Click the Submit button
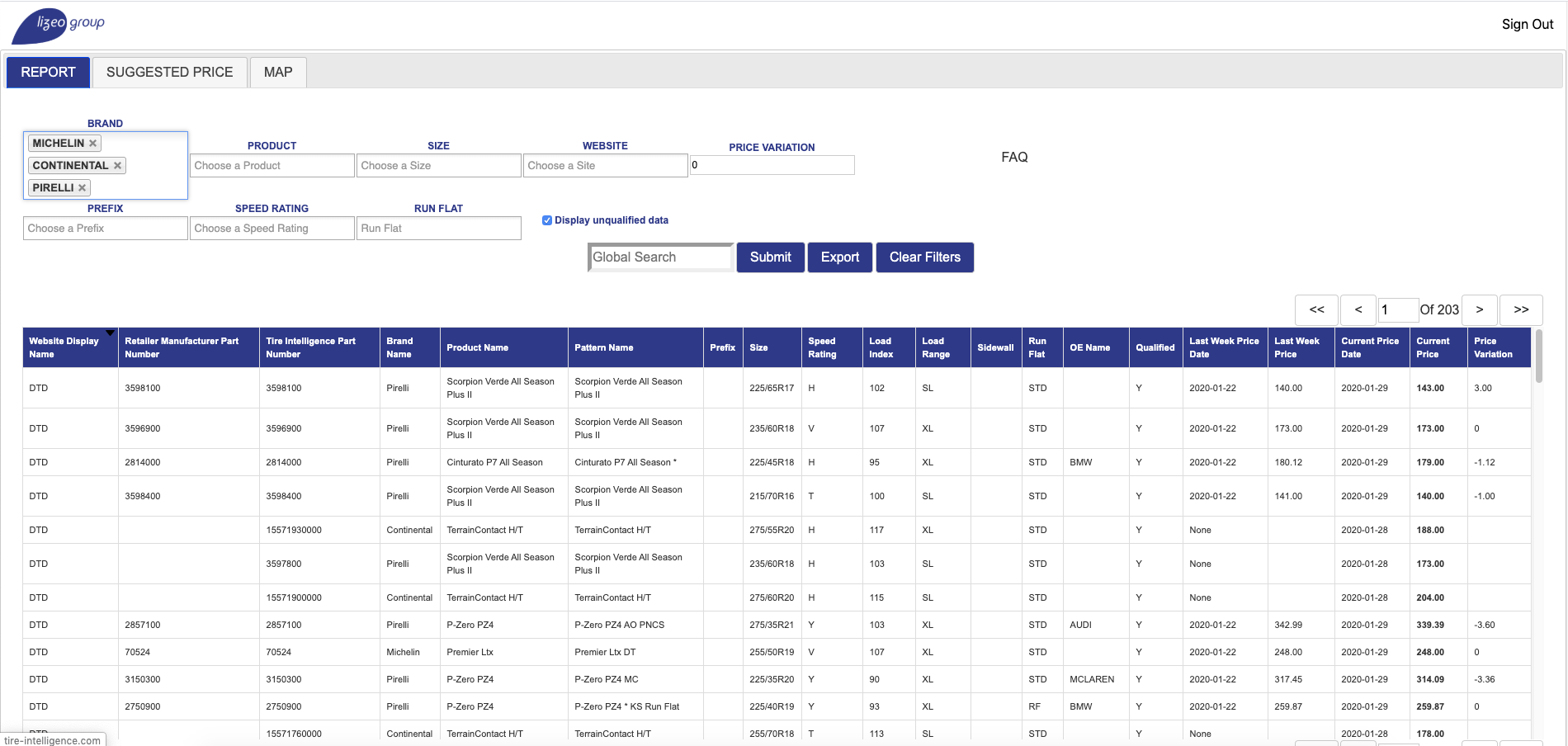Image resolution: width=1568 pixels, height=746 pixels. coord(771,257)
